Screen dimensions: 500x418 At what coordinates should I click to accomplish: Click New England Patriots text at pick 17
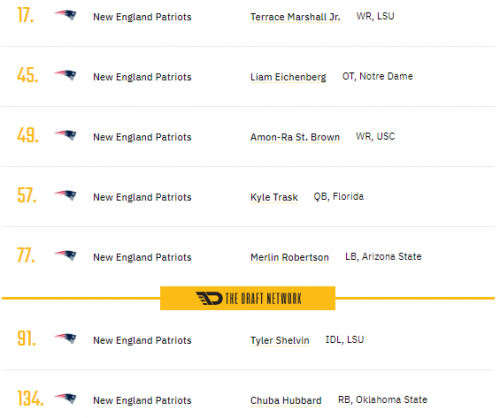(x=142, y=17)
